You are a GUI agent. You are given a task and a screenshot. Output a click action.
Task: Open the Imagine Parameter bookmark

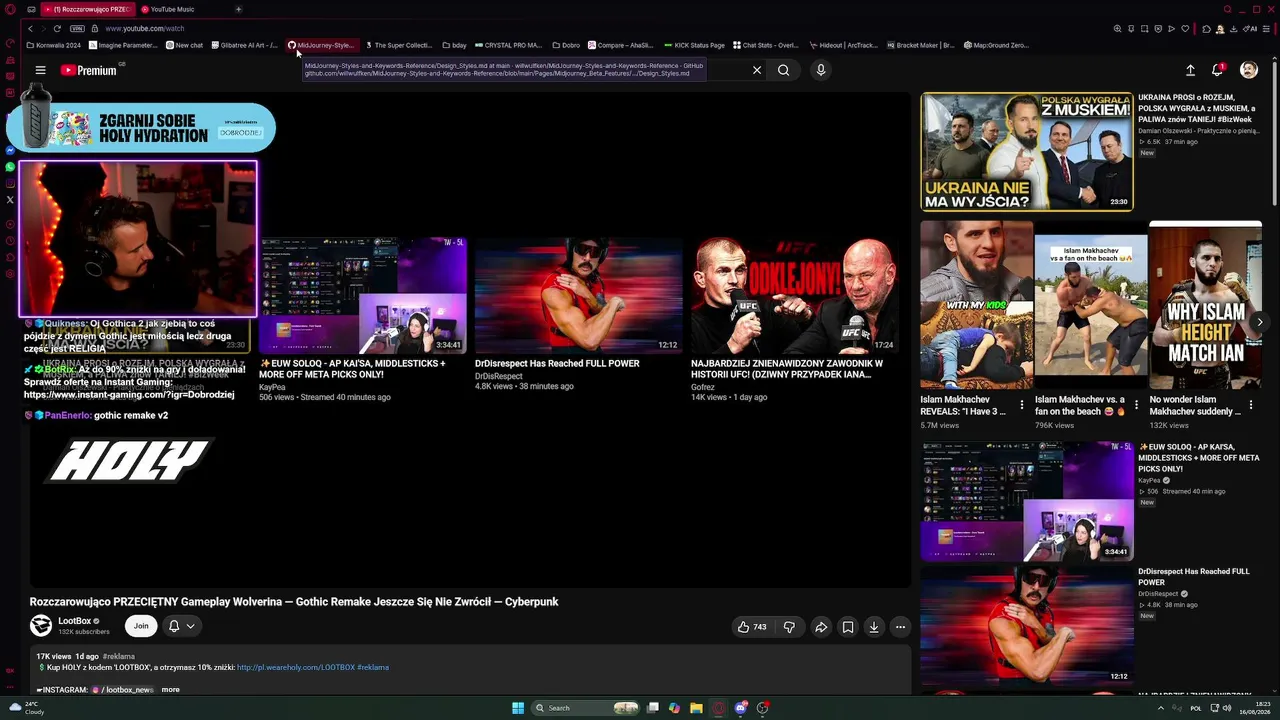(x=124, y=45)
